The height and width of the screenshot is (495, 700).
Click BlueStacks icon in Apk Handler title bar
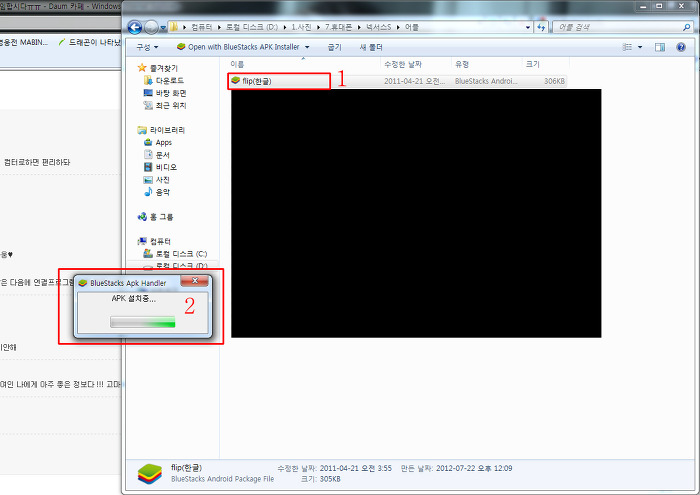coord(83,283)
